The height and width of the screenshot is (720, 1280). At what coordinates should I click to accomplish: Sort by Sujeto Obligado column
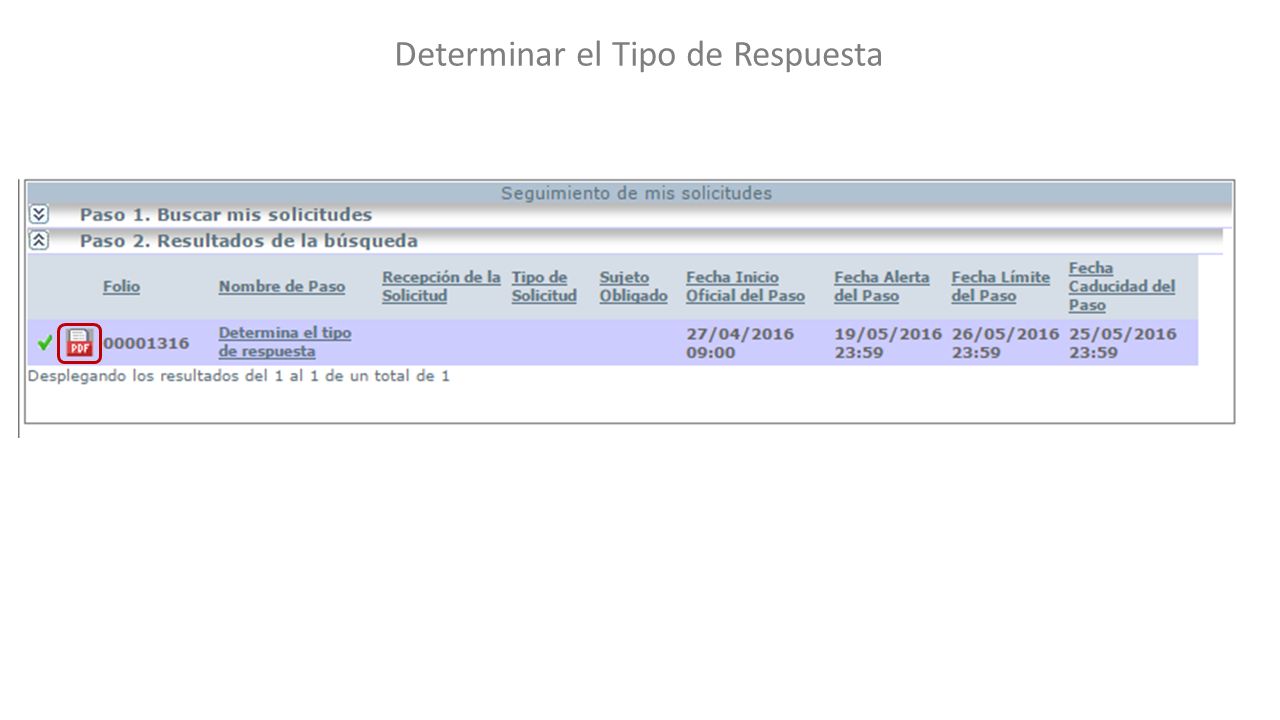coord(633,287)
